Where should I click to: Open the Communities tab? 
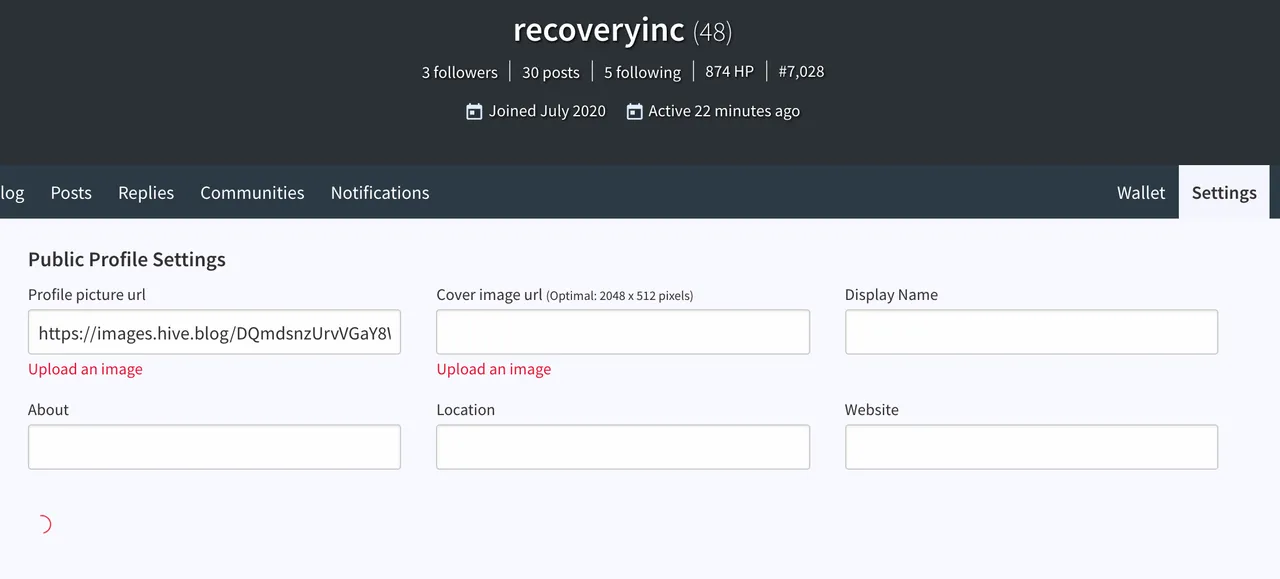pos(252,193)
